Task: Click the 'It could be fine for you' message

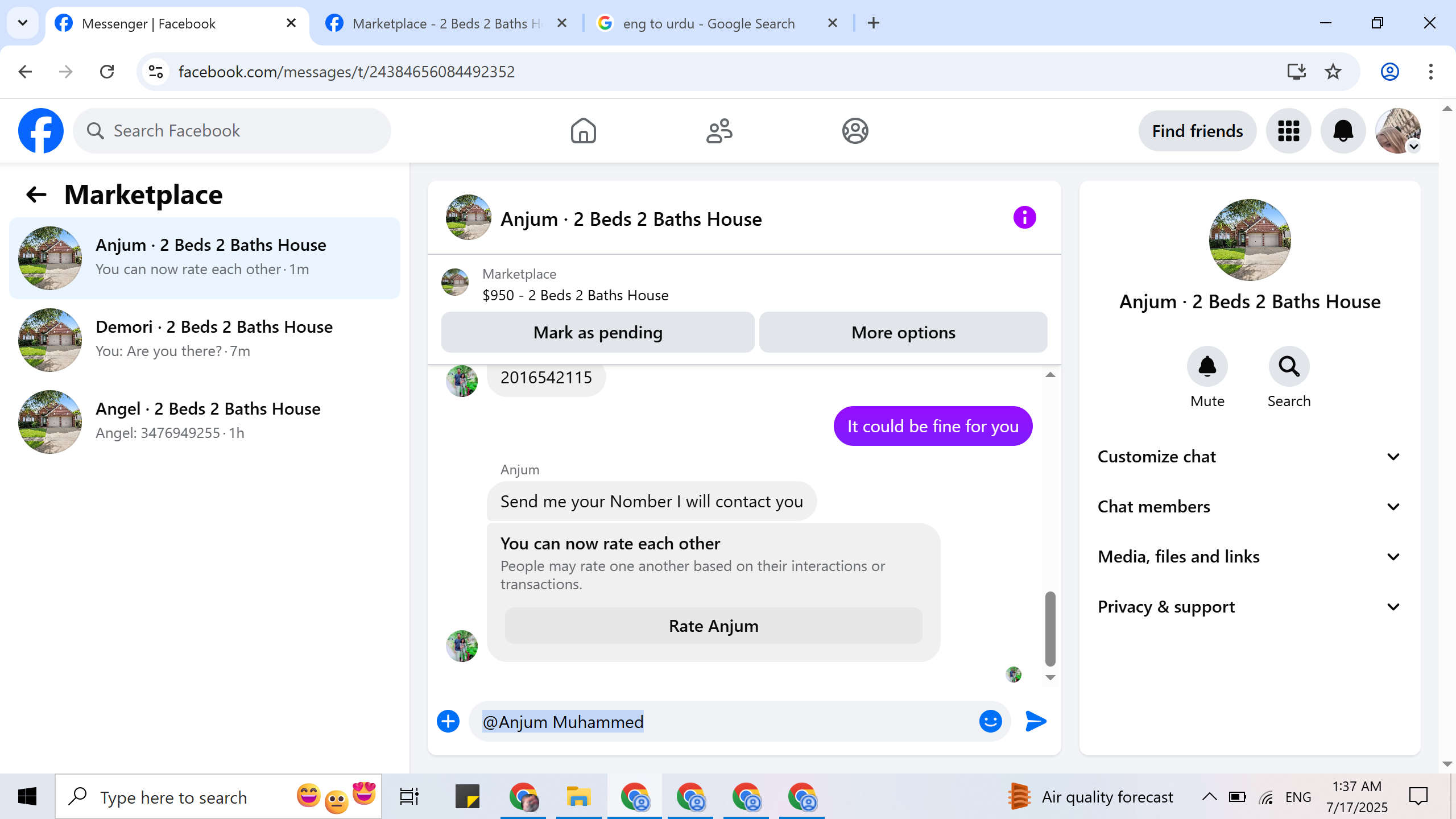Action: 933,426
